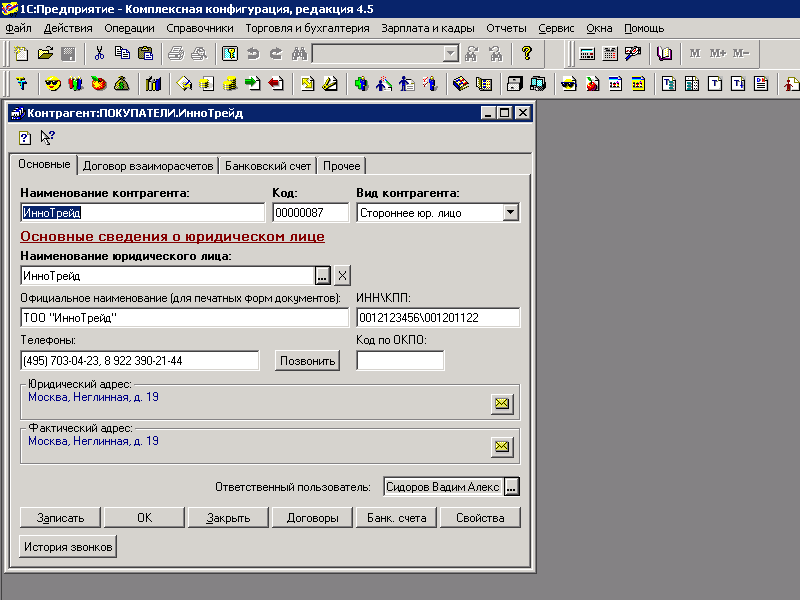This screenshot has height=600, width=800.
Task: Click the ИНН\КПП input field
Action: 438,318
